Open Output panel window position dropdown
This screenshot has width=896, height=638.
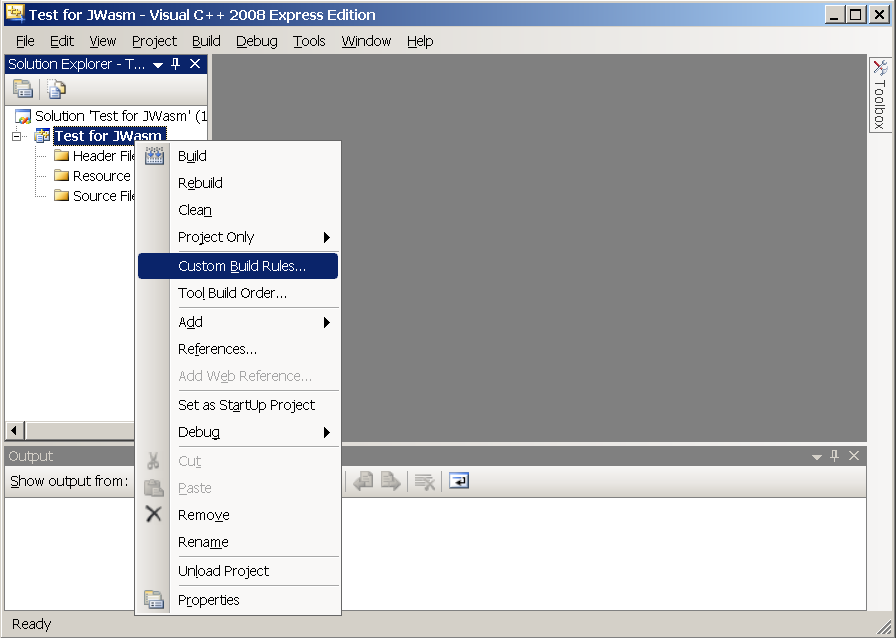tap(817, 457)
